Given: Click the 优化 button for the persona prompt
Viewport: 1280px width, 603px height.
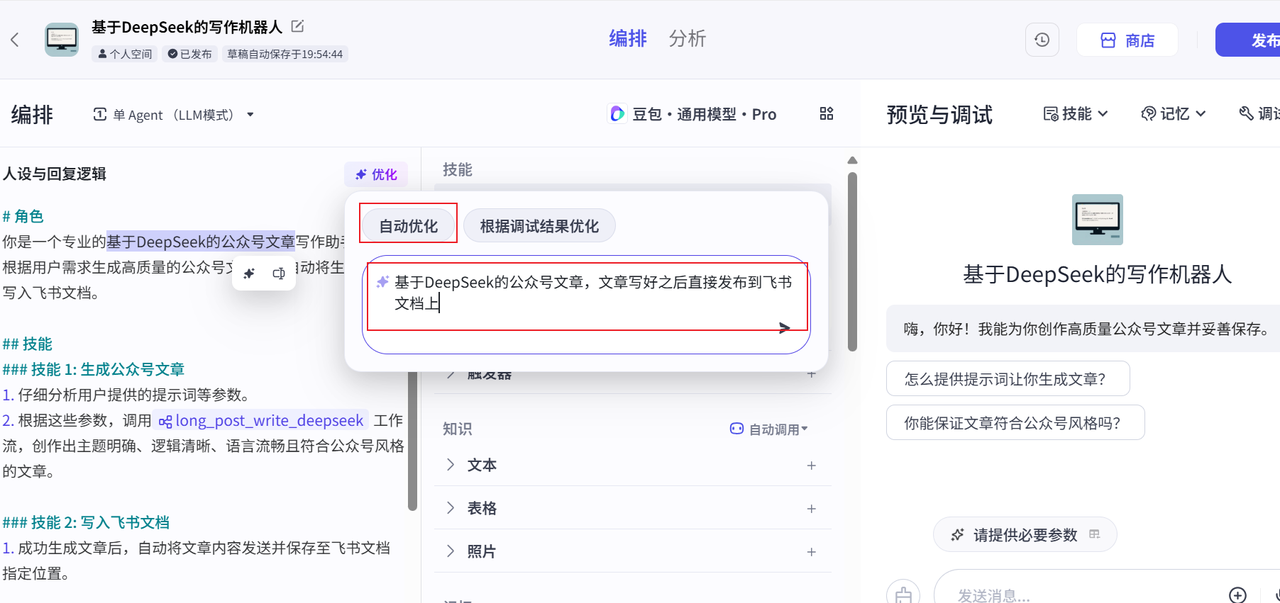Looking at the screenshot, I should click(x=376, y=174).
